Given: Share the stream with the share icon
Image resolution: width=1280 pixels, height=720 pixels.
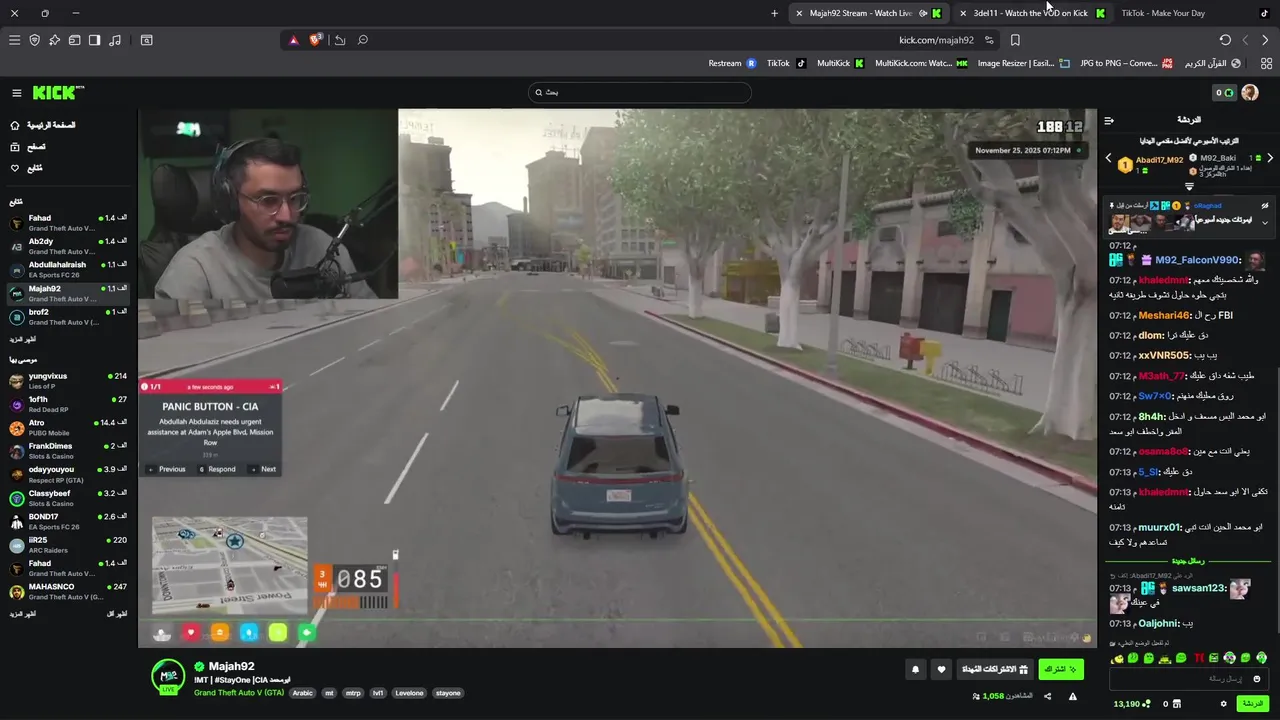Looking at the screenshot, I should coord(1047,696).
